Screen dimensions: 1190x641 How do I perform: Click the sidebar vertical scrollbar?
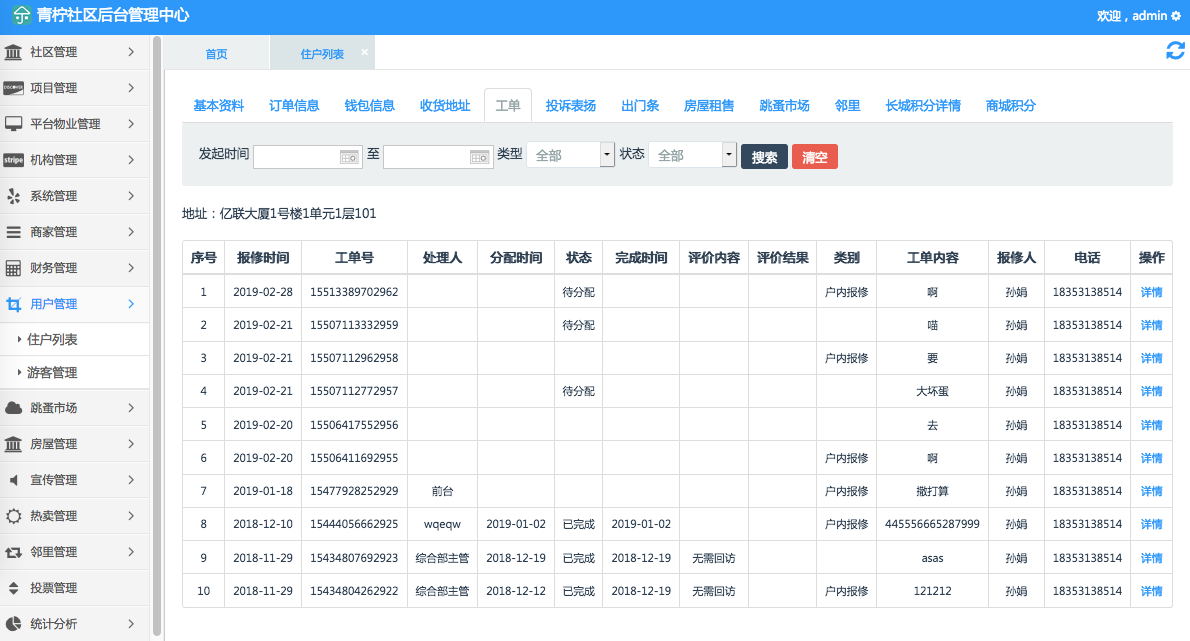pyautogui.click(x=157, y=334)
